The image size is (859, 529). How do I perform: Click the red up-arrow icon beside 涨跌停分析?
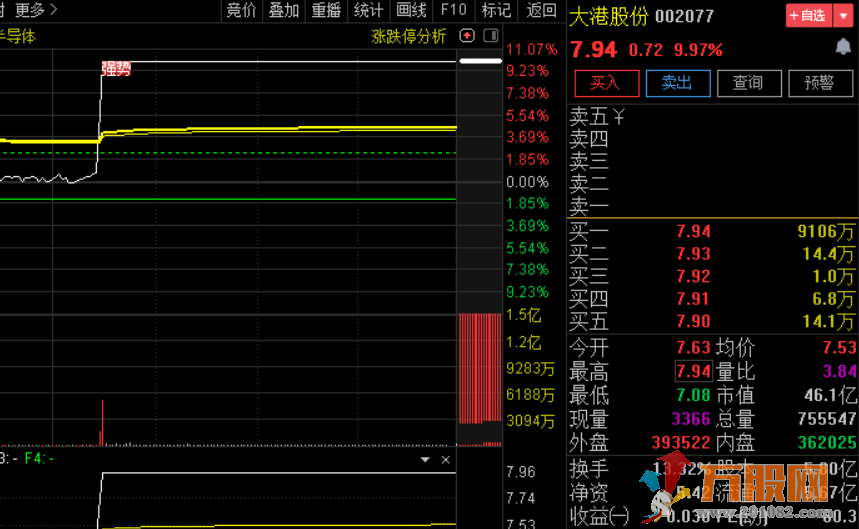[467, 36]
